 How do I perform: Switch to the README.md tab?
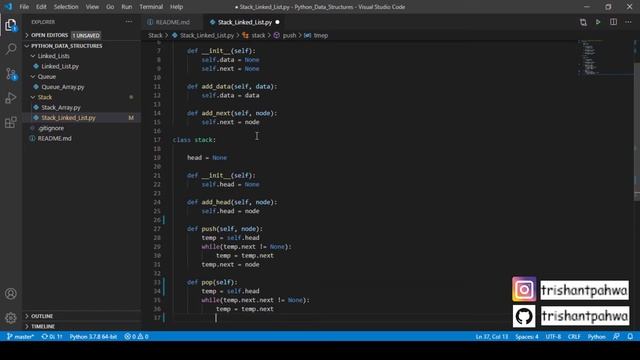click(173, 22)
